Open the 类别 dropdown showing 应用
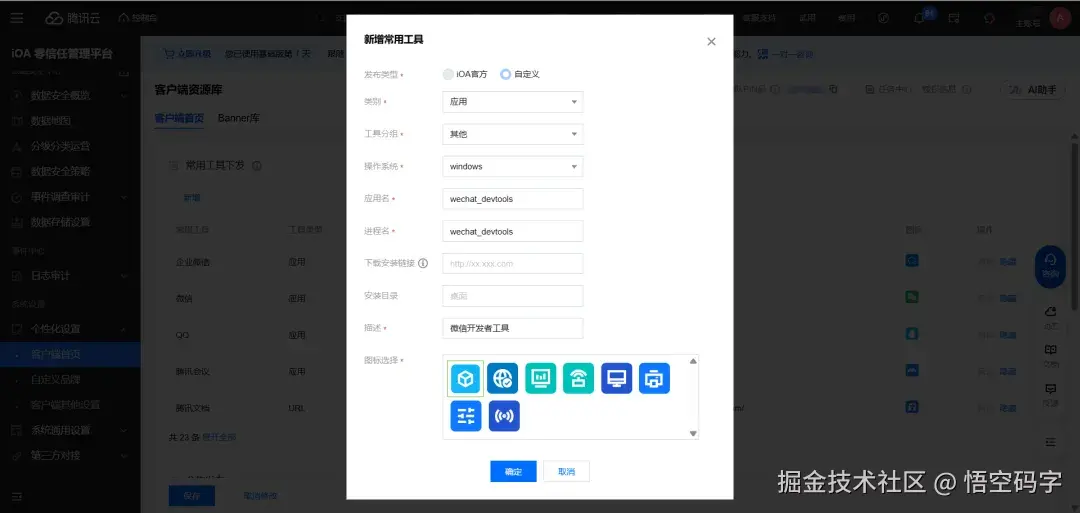 pos(513,102)
